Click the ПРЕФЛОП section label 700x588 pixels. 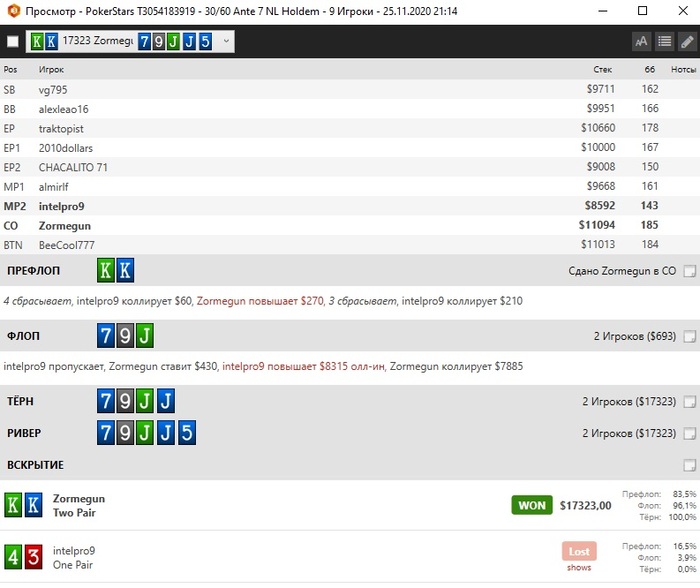tap(33, 271)
